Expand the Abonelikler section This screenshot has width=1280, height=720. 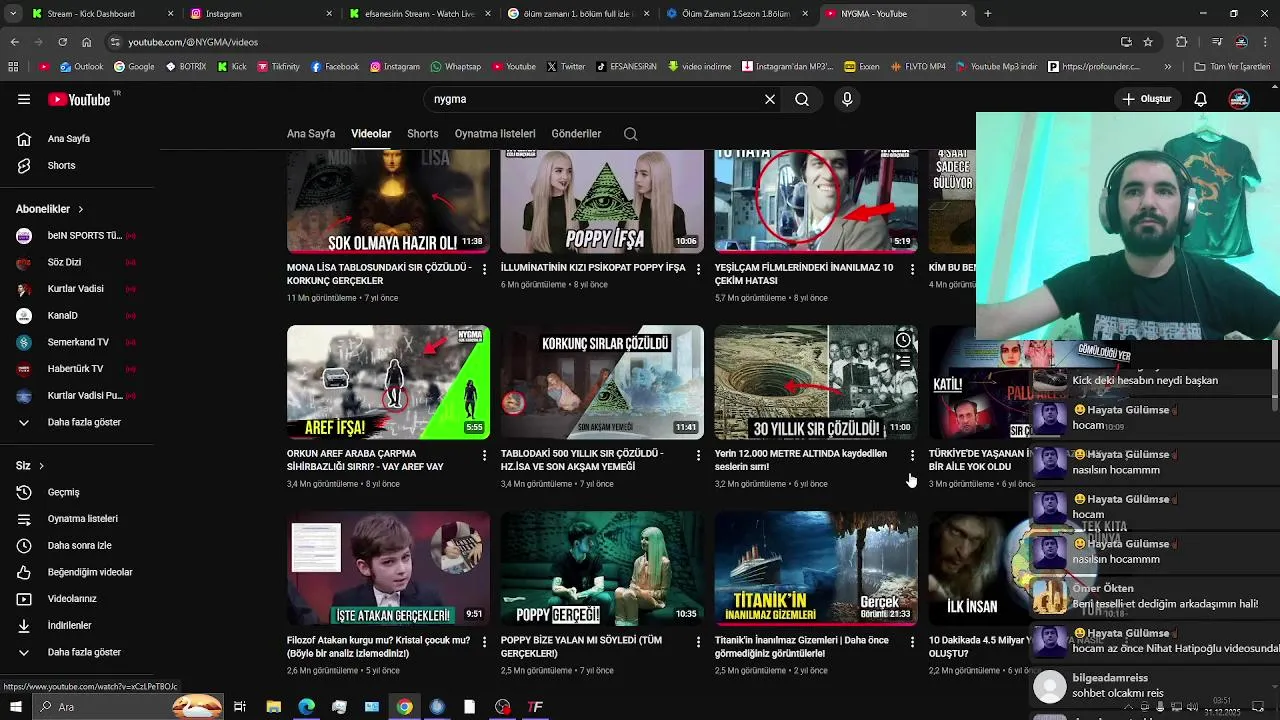point(50,209)
